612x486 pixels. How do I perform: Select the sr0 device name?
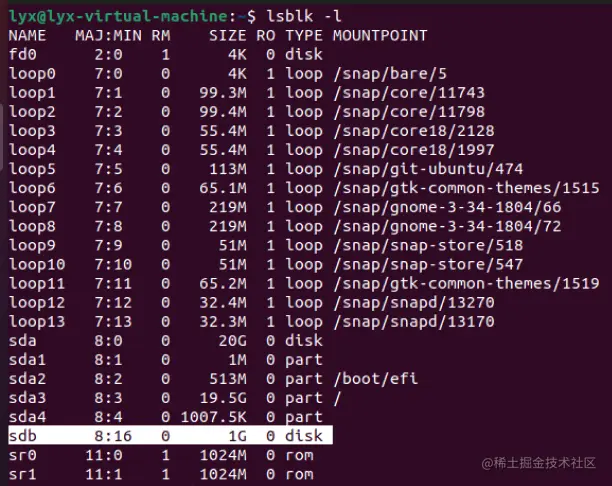22,455
